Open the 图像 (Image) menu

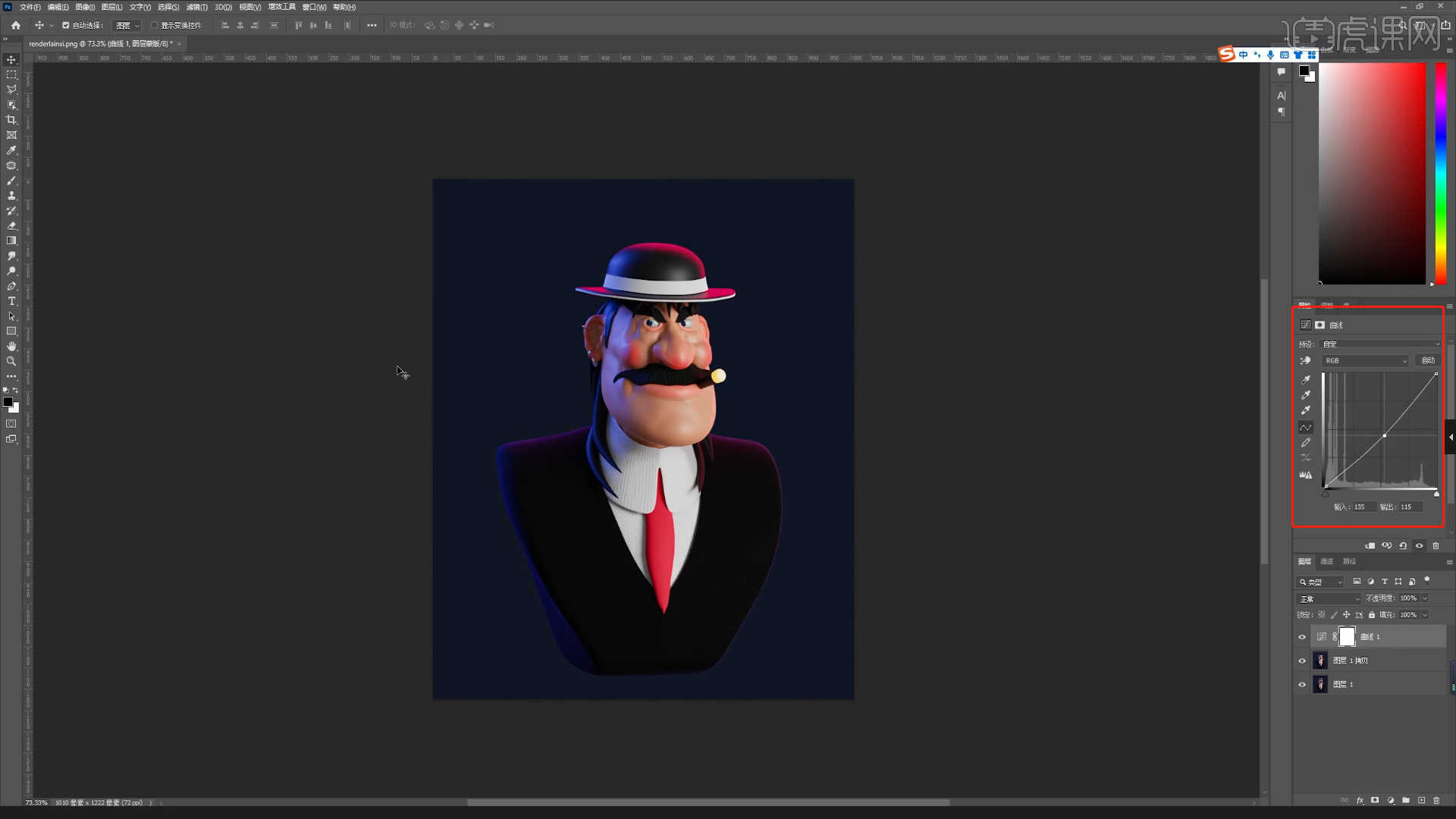[x=85, y=7]
